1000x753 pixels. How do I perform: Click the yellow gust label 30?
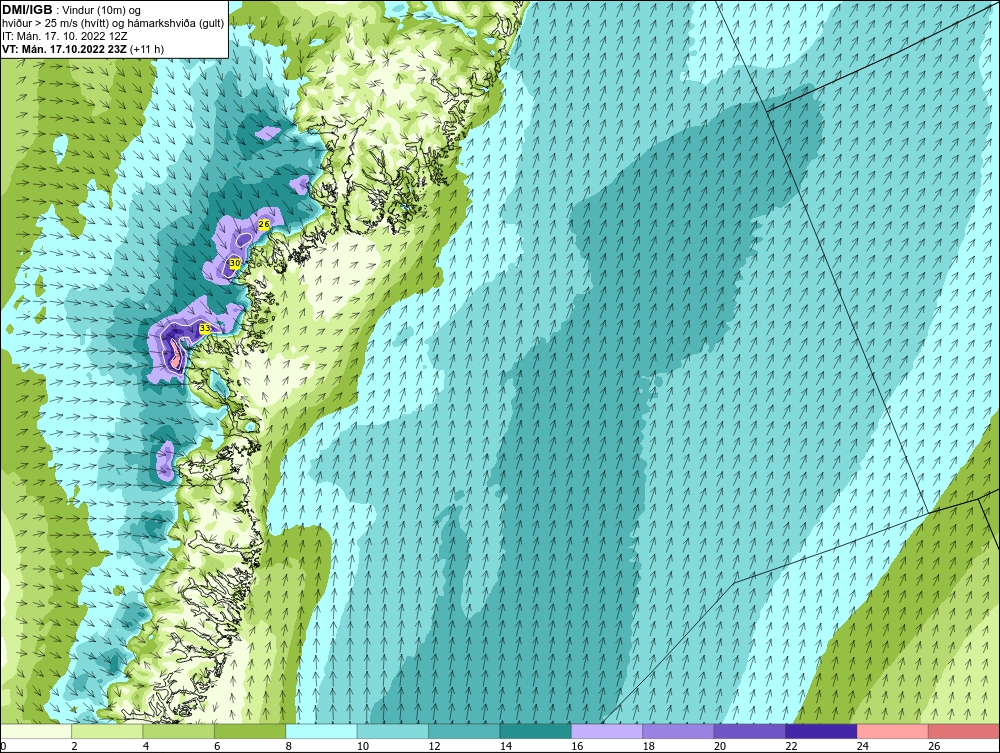[x=235, y=263]
